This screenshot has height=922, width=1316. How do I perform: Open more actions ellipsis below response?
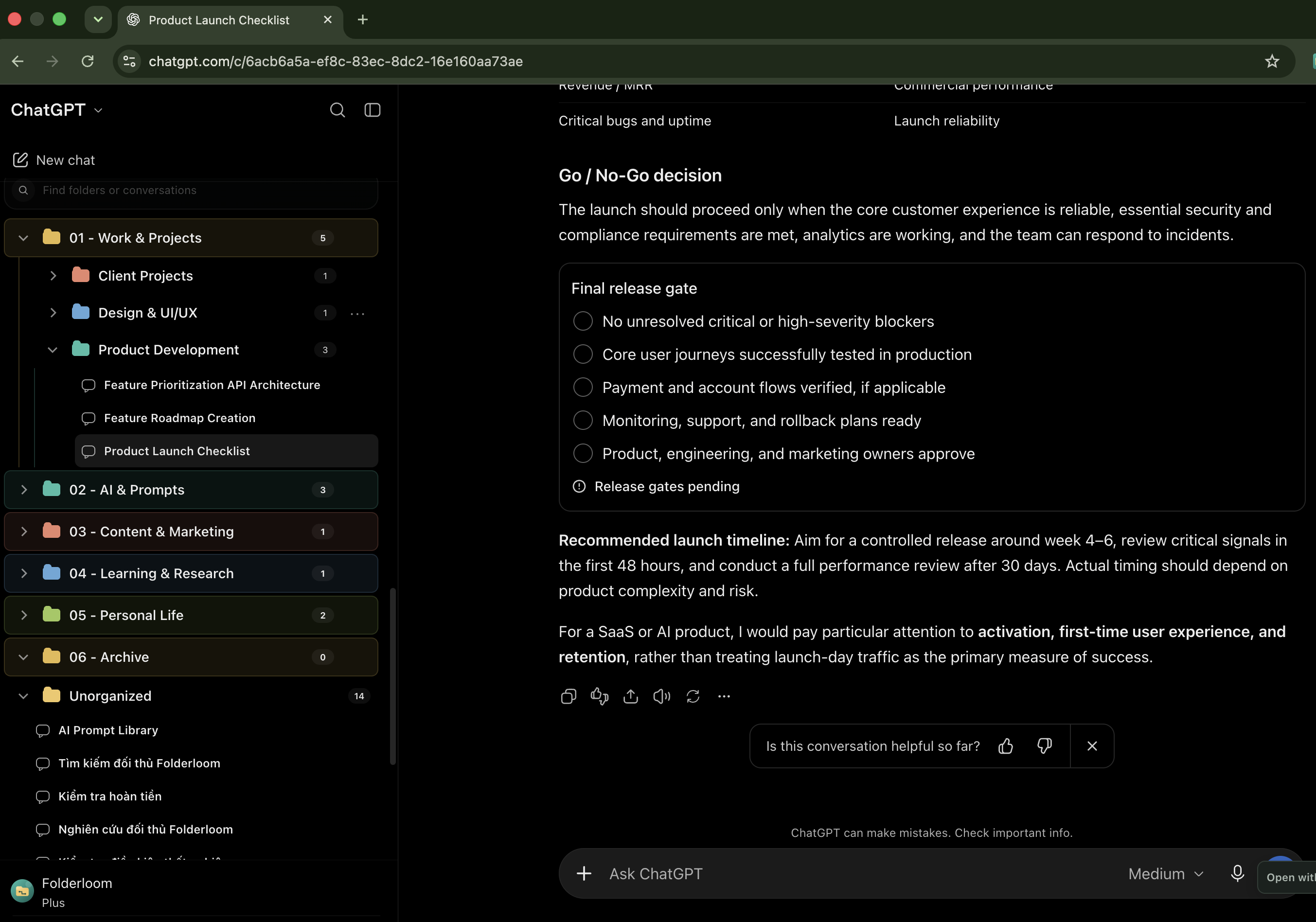[724, 696]
